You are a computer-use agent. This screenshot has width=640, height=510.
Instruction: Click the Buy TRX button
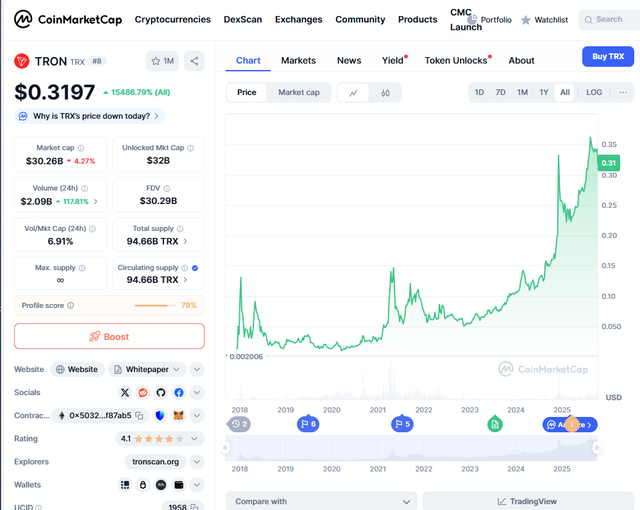(x=607, y=57)
